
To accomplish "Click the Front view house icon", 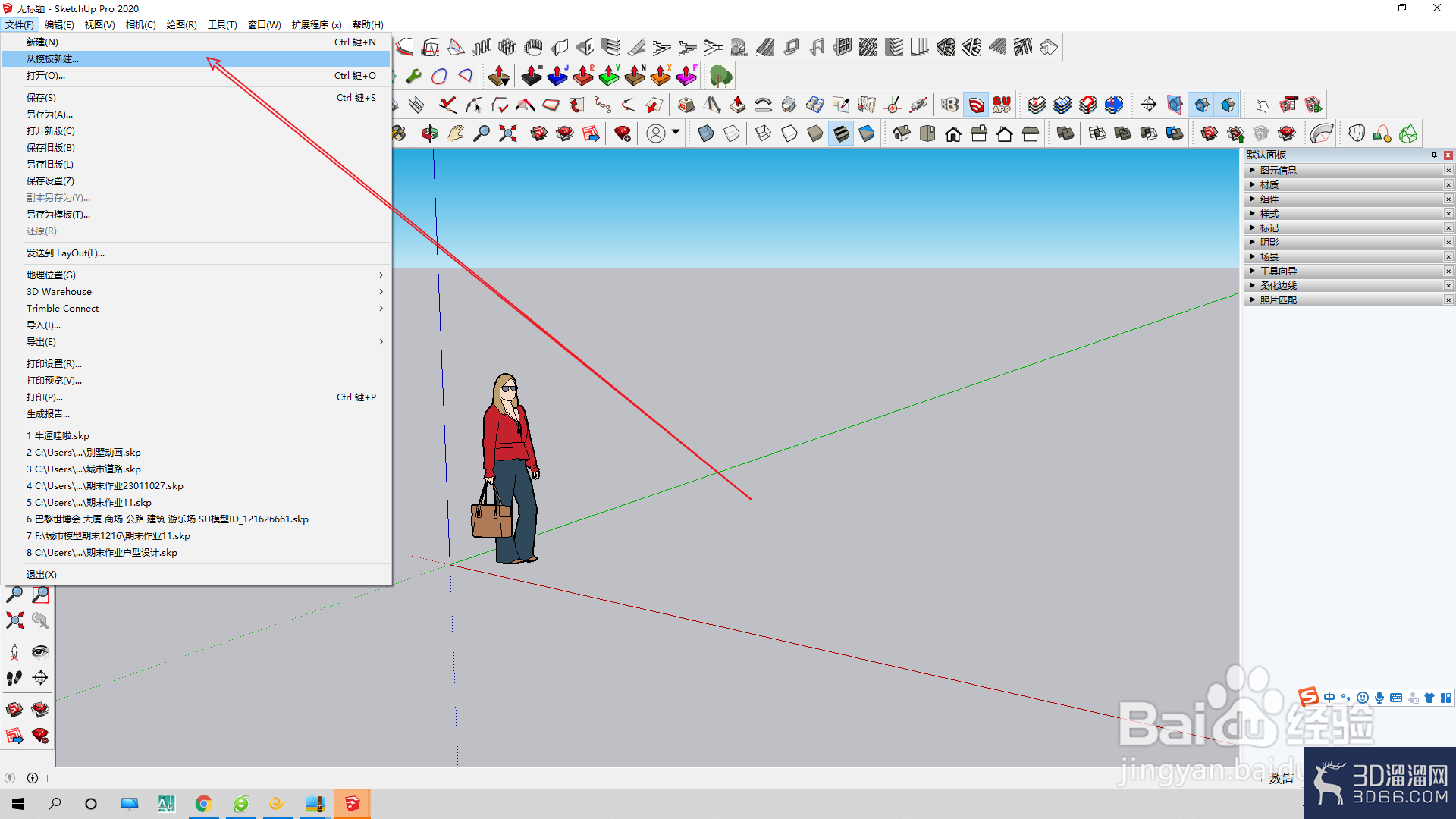I will tap(953, 134).
